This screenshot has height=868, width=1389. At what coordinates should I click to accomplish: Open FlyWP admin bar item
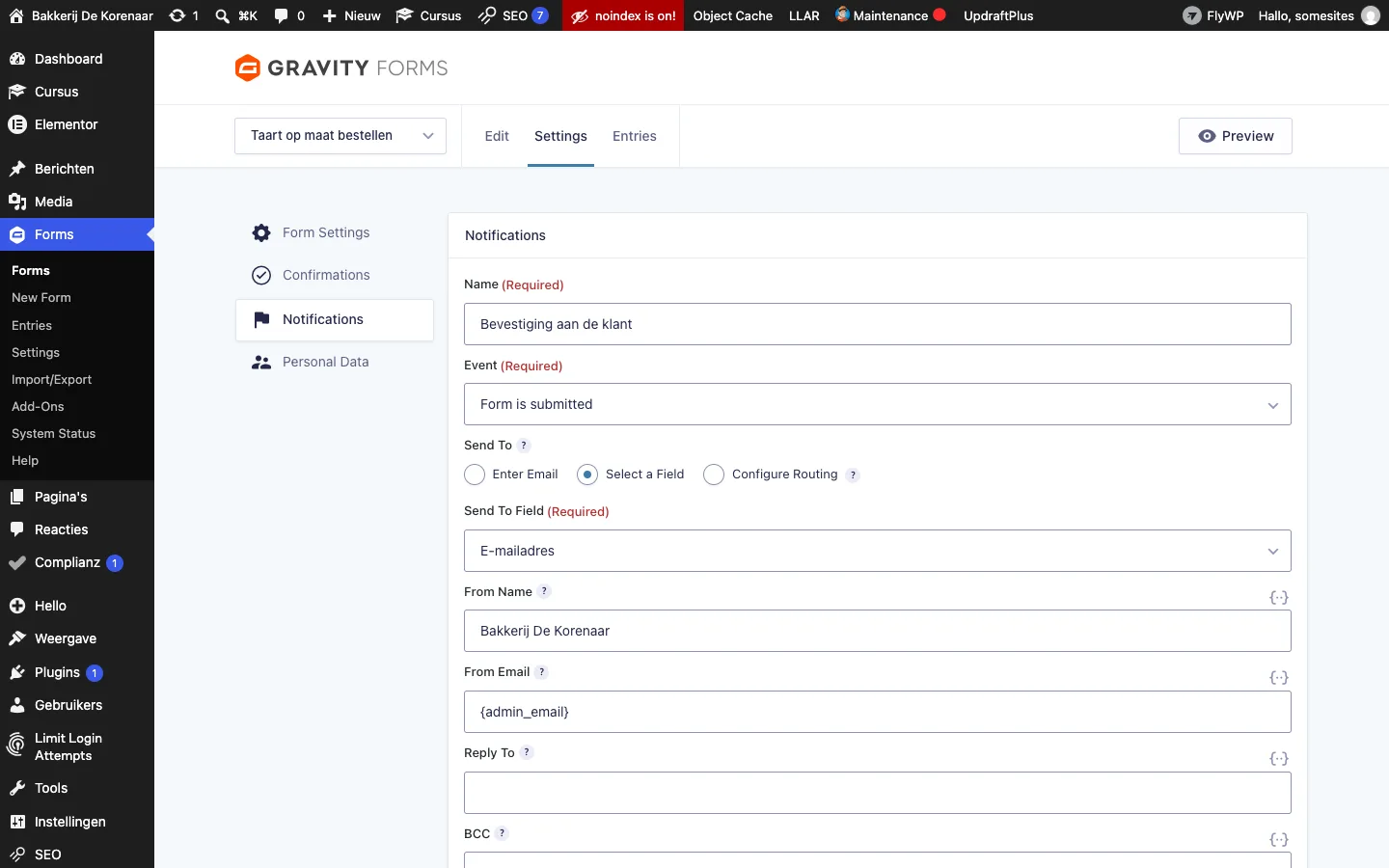coord(1212,15)
